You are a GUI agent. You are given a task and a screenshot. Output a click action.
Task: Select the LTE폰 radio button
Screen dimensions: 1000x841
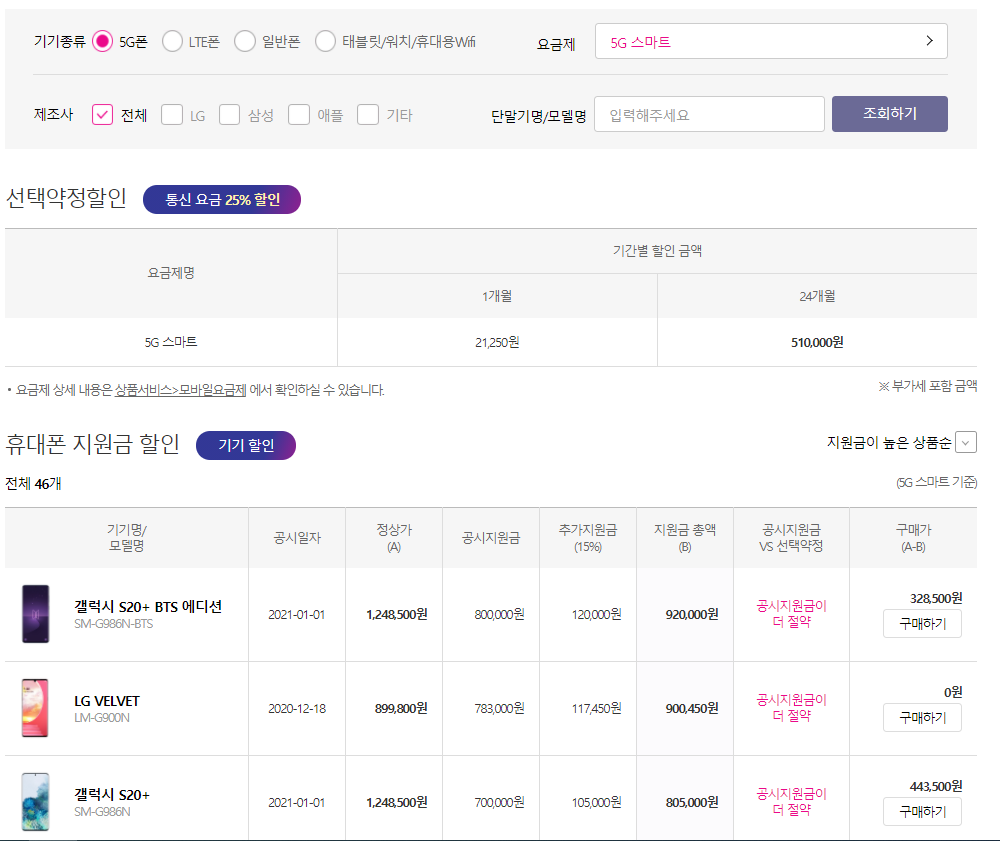pyautogui.click(x=172, y=41)
